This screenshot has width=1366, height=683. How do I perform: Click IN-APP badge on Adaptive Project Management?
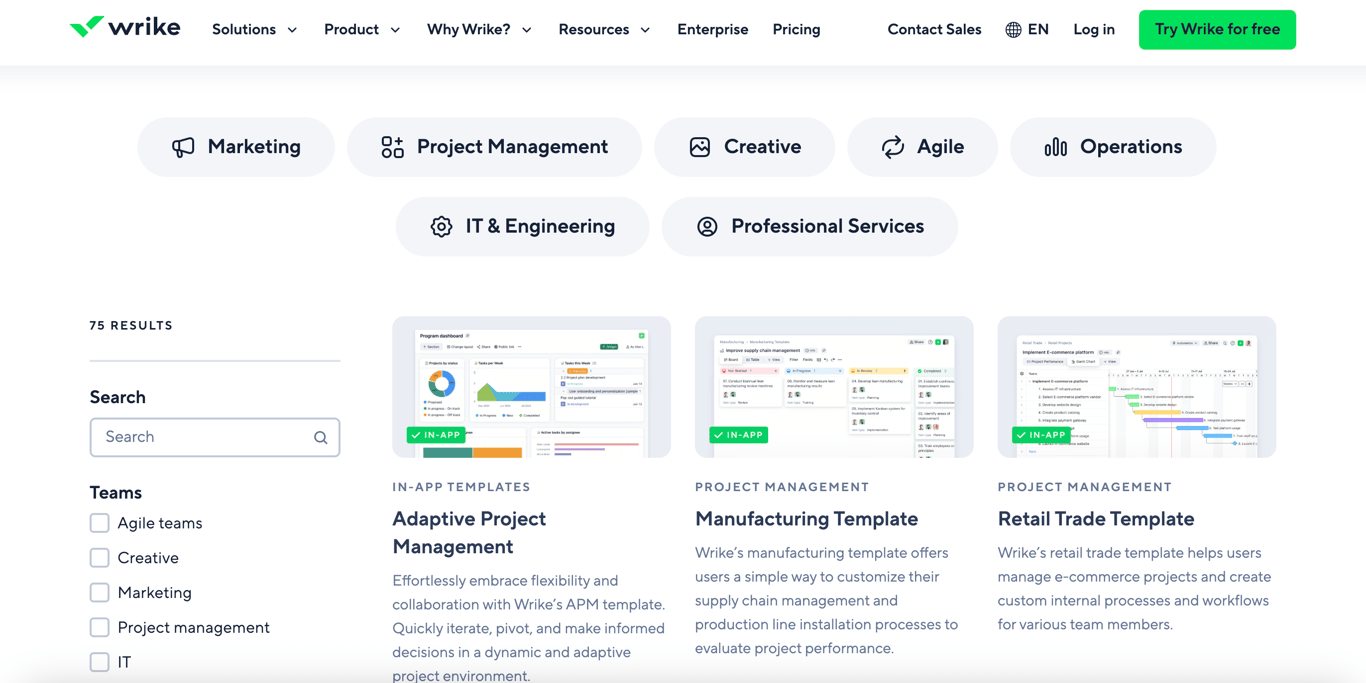coord(436,435)
